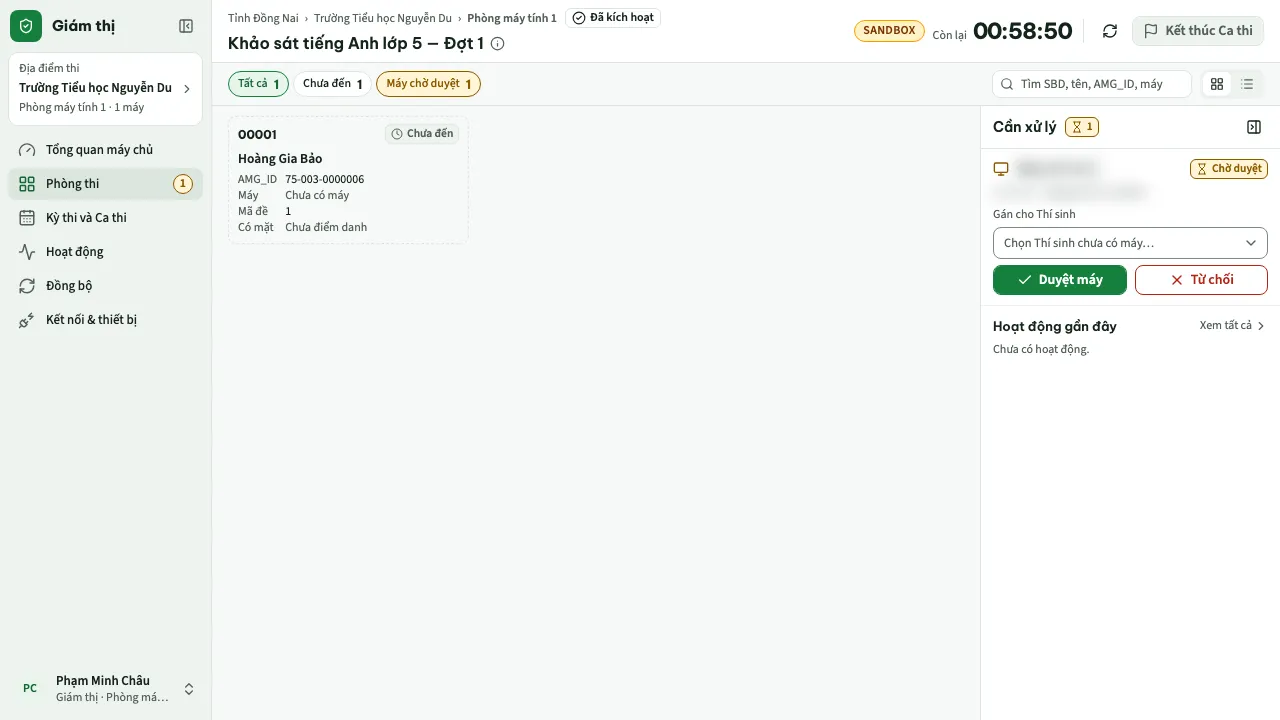Open the Phạm Minh Châu account switcher
This screenshot has height=720, width=1280.
click(105, 688)
